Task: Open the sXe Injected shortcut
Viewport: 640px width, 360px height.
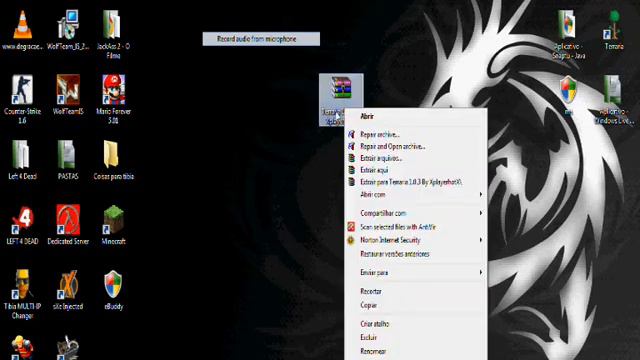Action: 68,284
